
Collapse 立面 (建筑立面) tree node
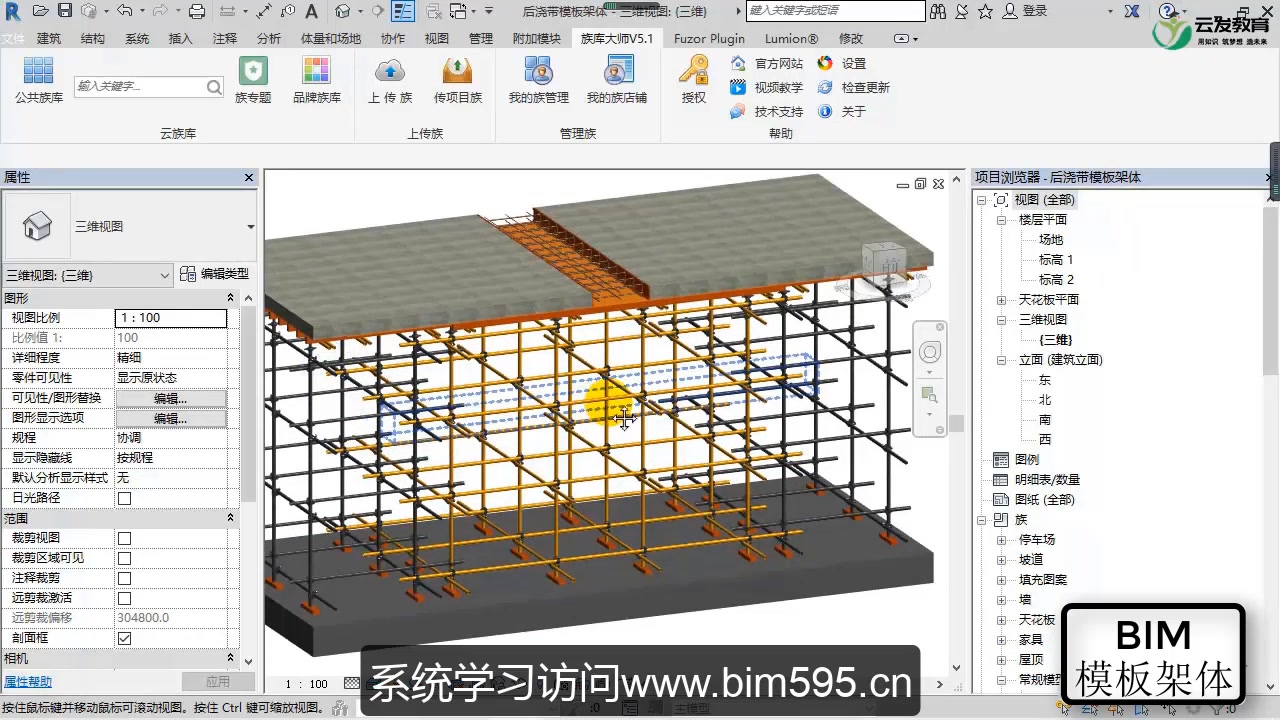tap(1001, 360)
